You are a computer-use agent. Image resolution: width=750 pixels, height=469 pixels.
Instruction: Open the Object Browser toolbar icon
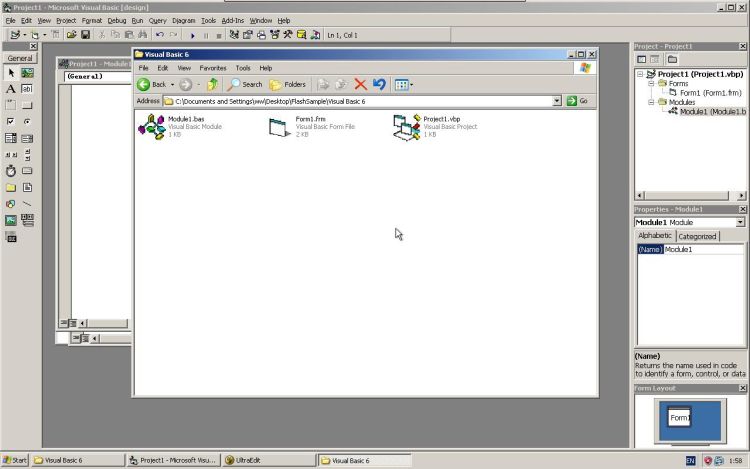pos(275,34)
